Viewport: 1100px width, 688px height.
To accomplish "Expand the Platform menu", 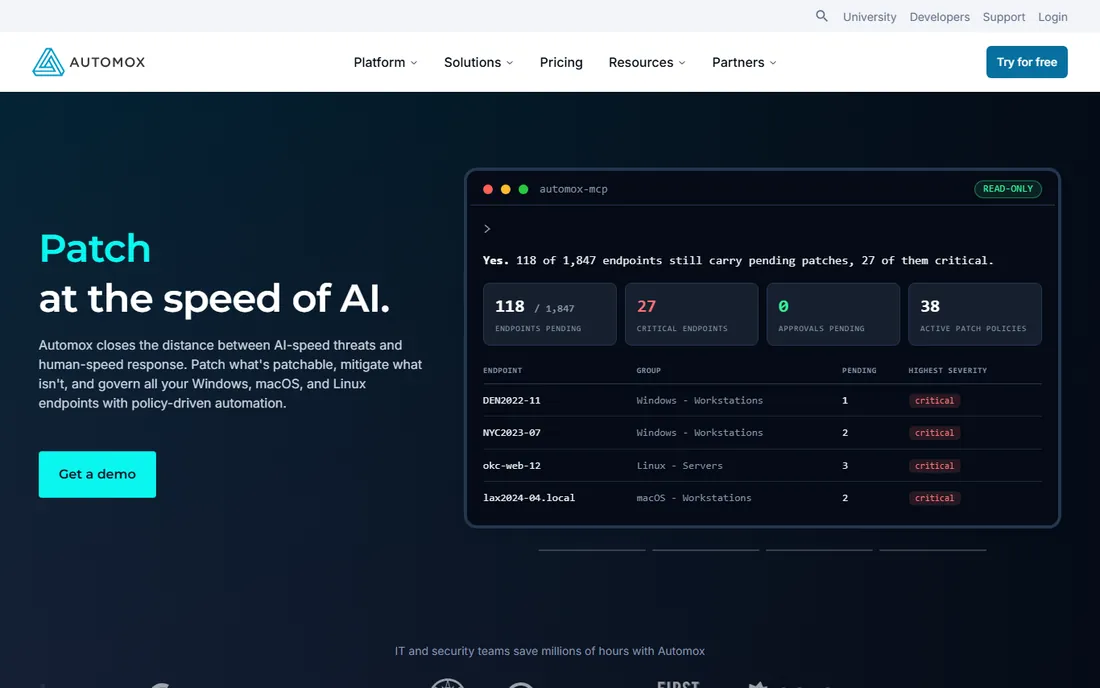I will [385, 62].
